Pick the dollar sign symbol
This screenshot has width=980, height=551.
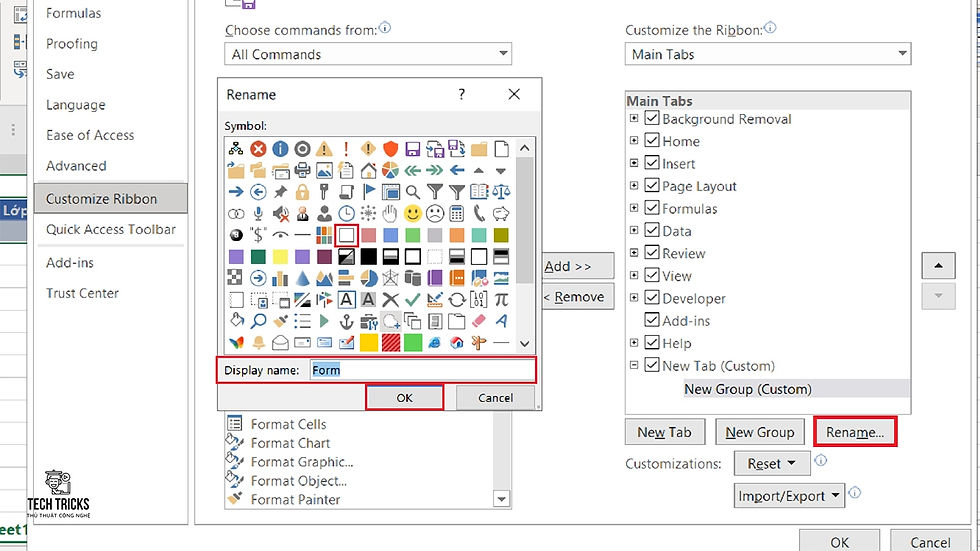(x=258, y=235)
